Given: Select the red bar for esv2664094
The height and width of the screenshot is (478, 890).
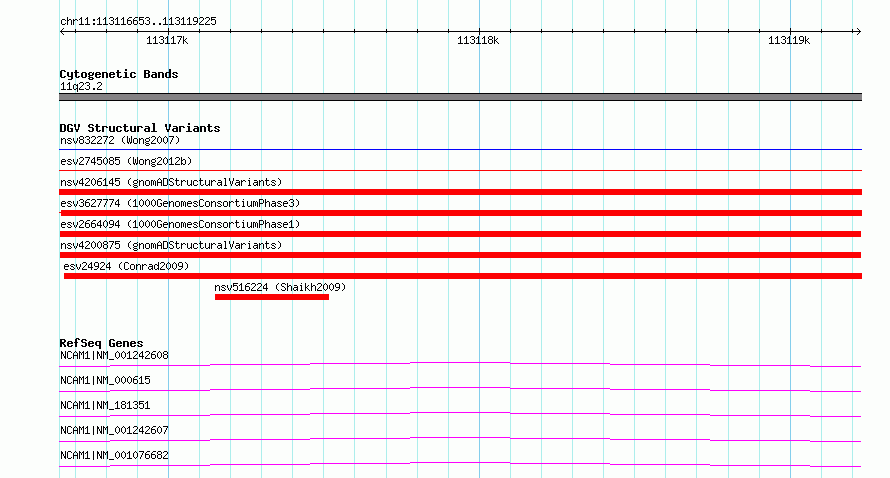Looking at the screenshot, I should [460, 234].
